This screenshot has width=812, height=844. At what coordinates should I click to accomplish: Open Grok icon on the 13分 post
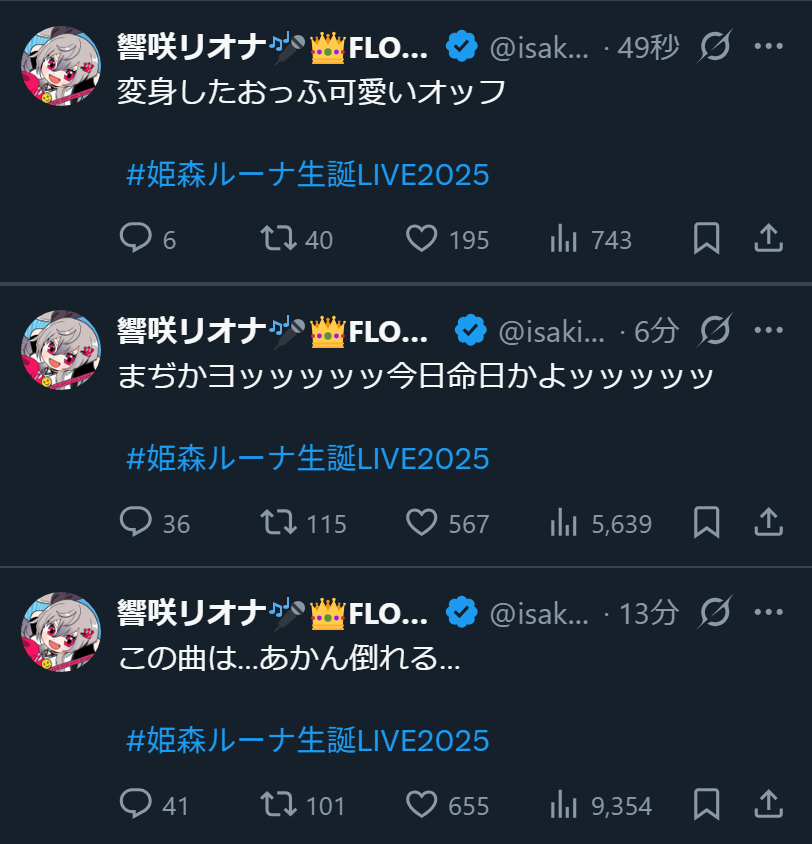(x=715, y=612)
